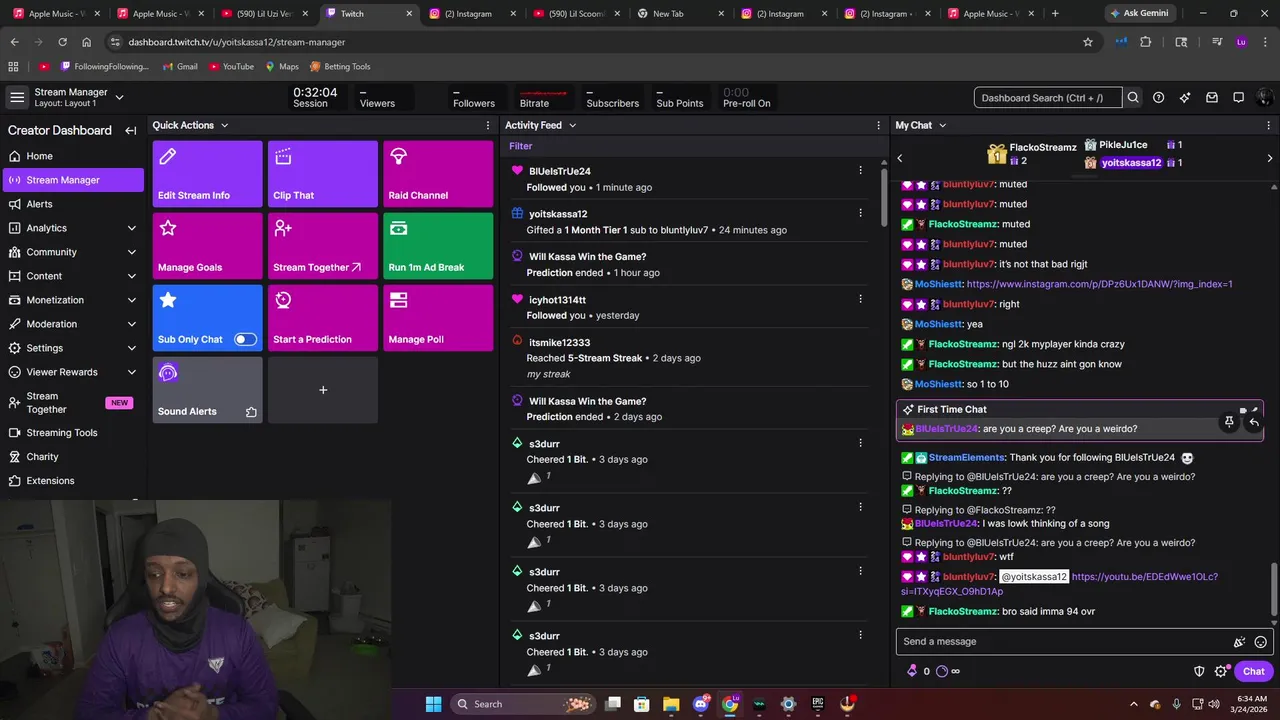Toggle Sub Only Chat switch
The height and width of the screenshot is (720, 1280).
[245, 339]
